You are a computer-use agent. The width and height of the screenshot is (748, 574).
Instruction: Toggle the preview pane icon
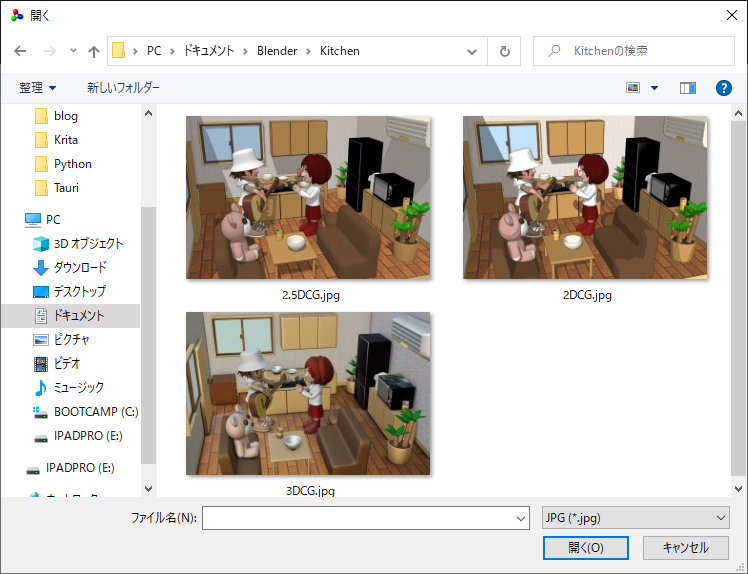pos(687,88)
